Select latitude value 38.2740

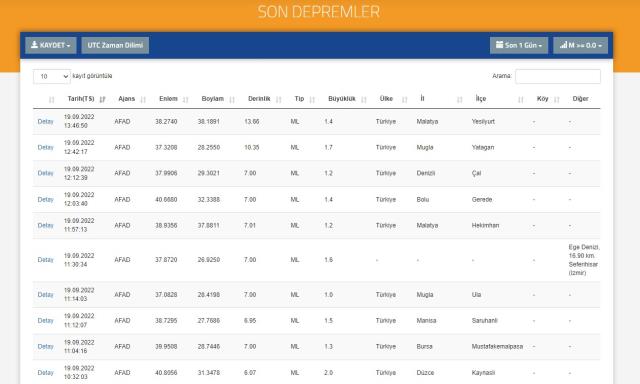coord(166,122)
